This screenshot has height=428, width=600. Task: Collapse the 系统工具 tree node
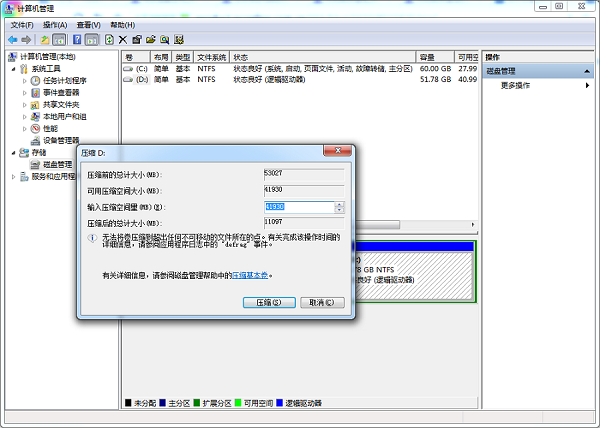point(13,69)
